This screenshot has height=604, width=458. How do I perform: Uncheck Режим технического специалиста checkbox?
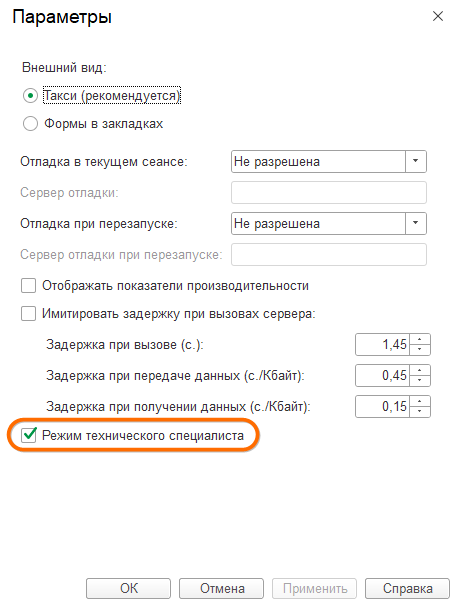[x=29, y=435]
